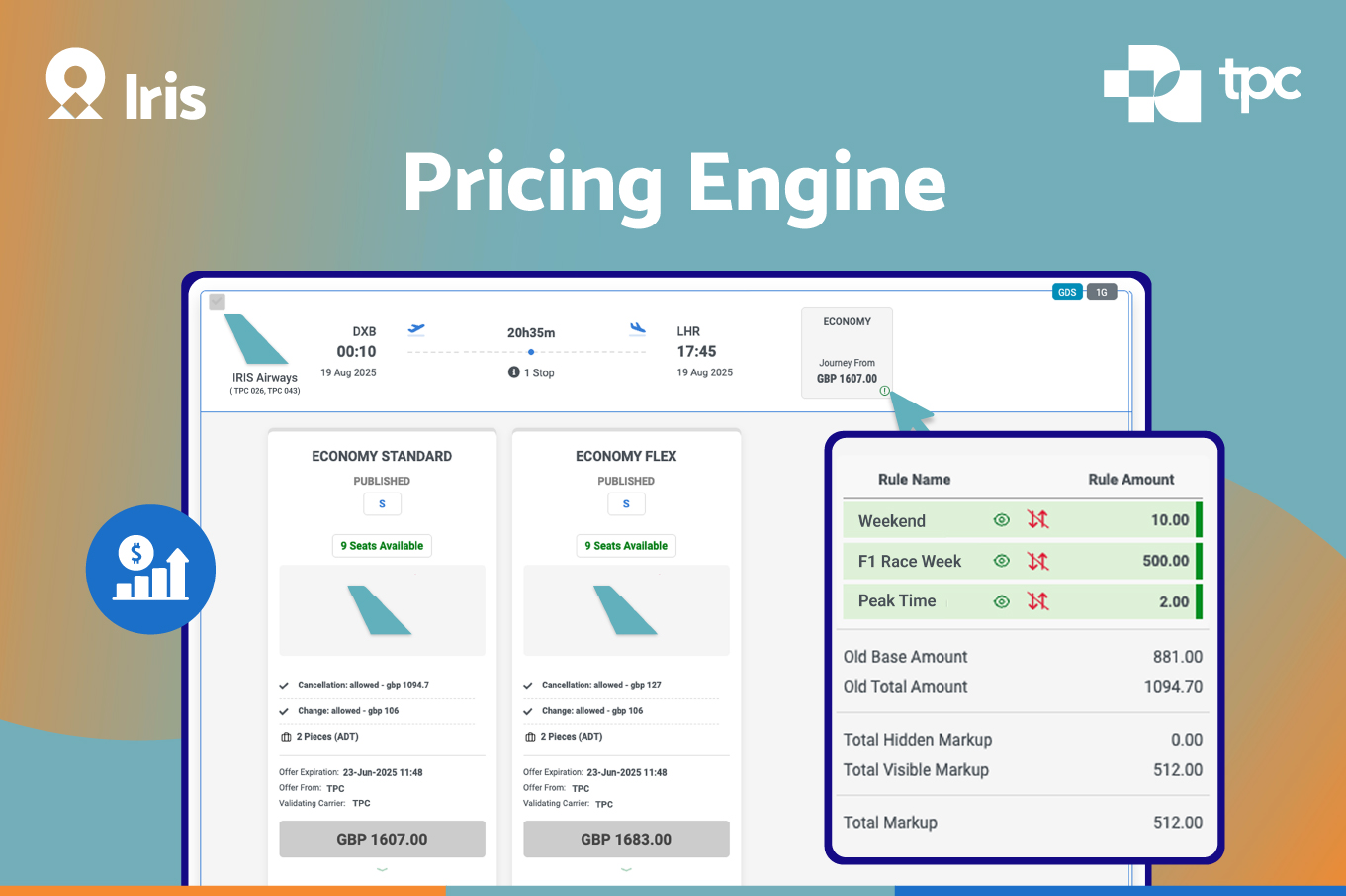
Task: Click the 20h35m duration text
Action: pos(531,333)
